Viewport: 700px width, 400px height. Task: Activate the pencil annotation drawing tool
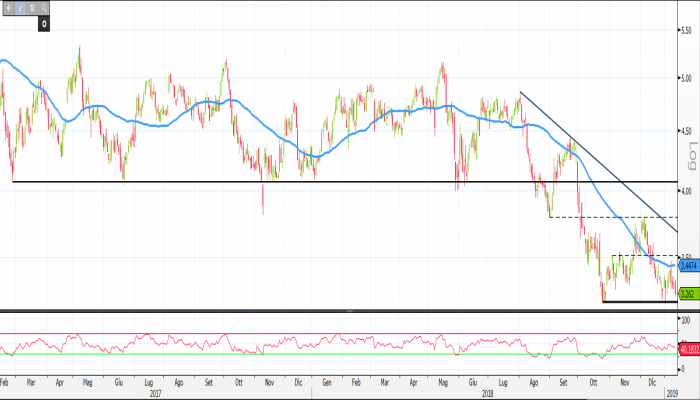point(22,8)
